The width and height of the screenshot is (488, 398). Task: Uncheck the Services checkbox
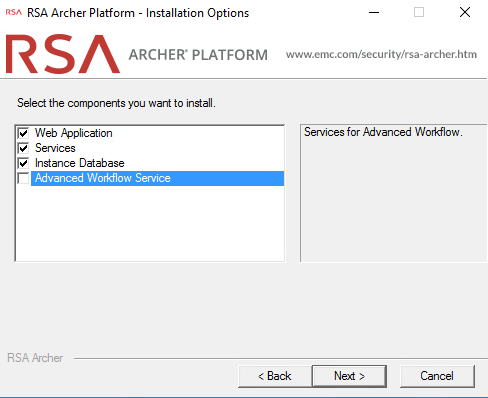(x=23, y=148)
